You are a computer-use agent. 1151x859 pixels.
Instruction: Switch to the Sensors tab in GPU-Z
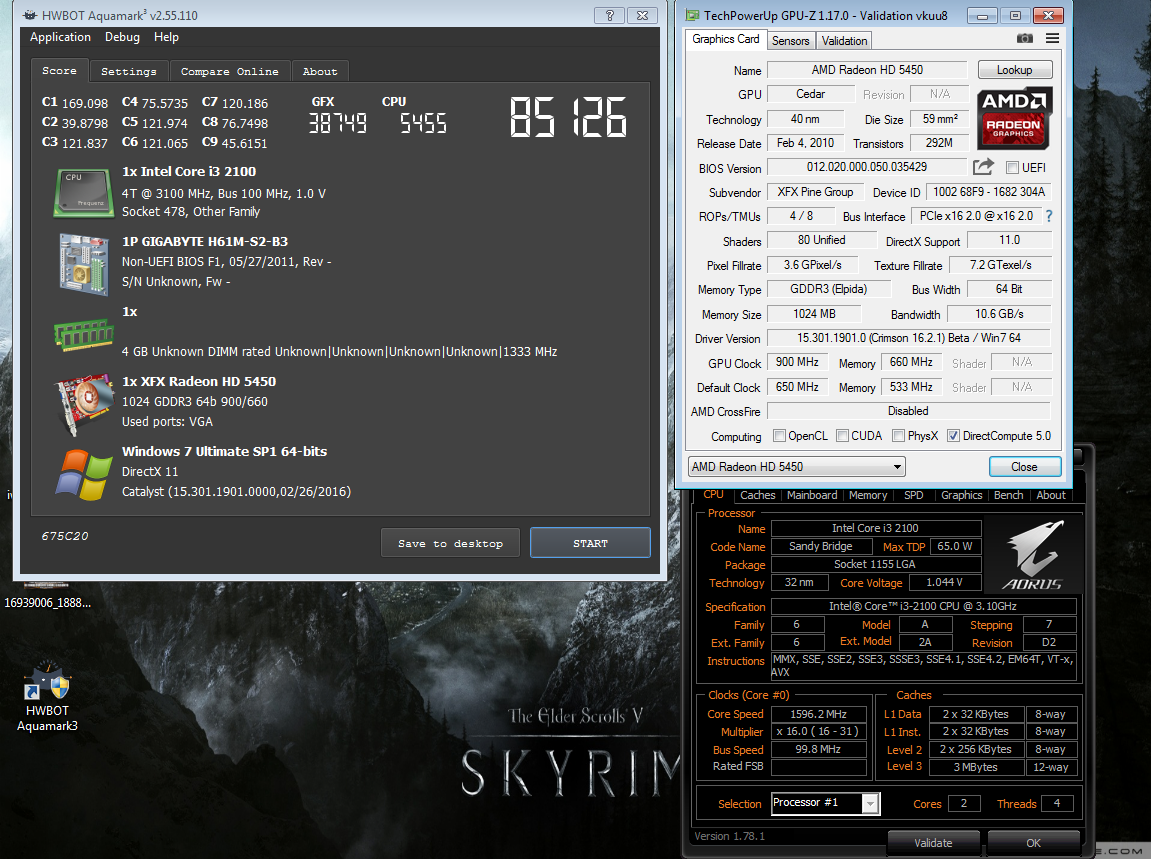click(791, 41)
